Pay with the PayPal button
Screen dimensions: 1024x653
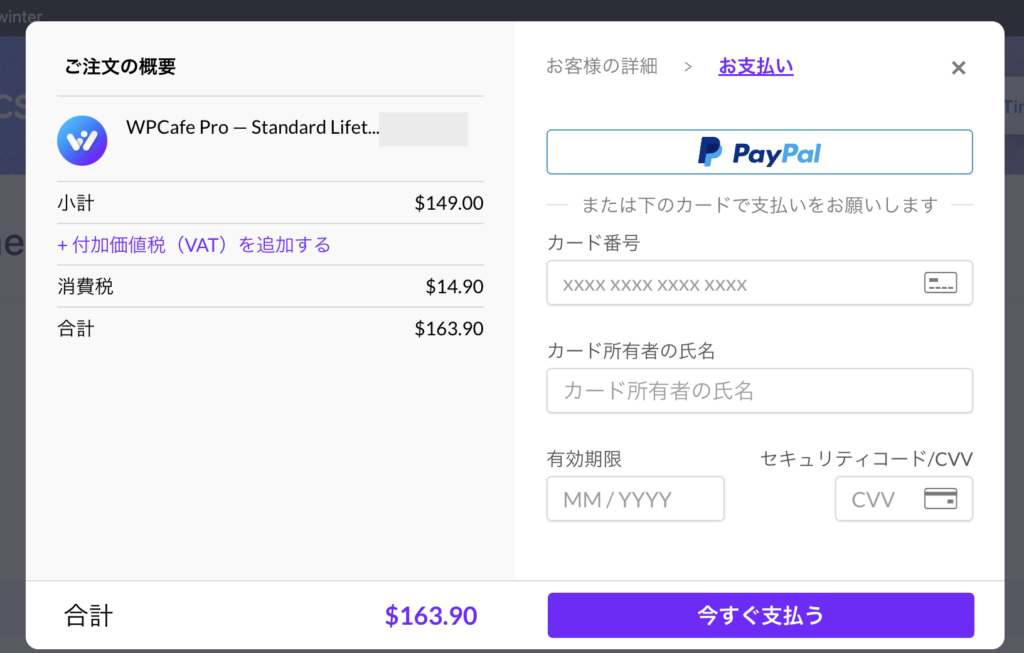coord(759,152)
